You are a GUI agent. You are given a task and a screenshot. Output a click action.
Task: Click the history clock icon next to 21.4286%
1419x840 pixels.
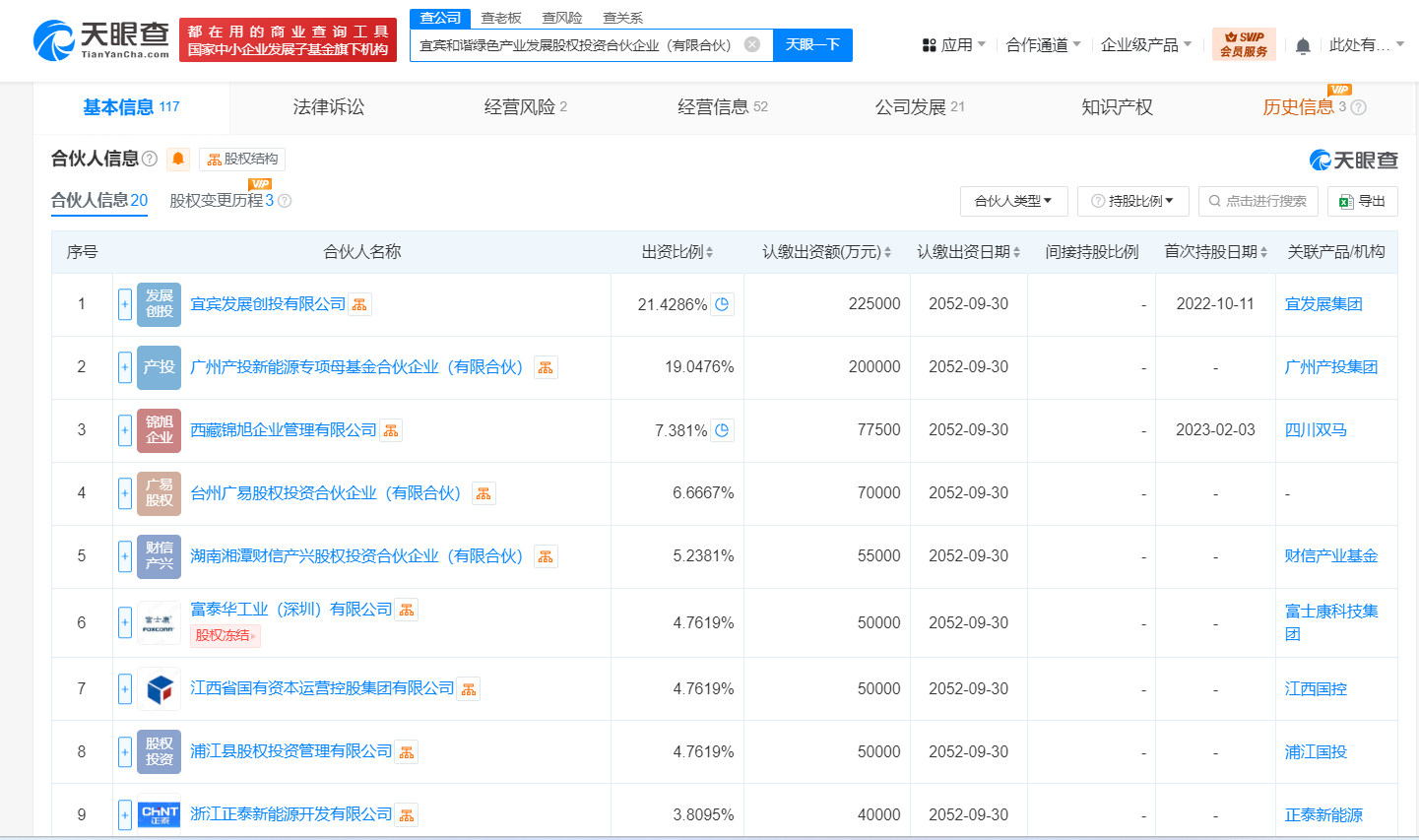722,304
